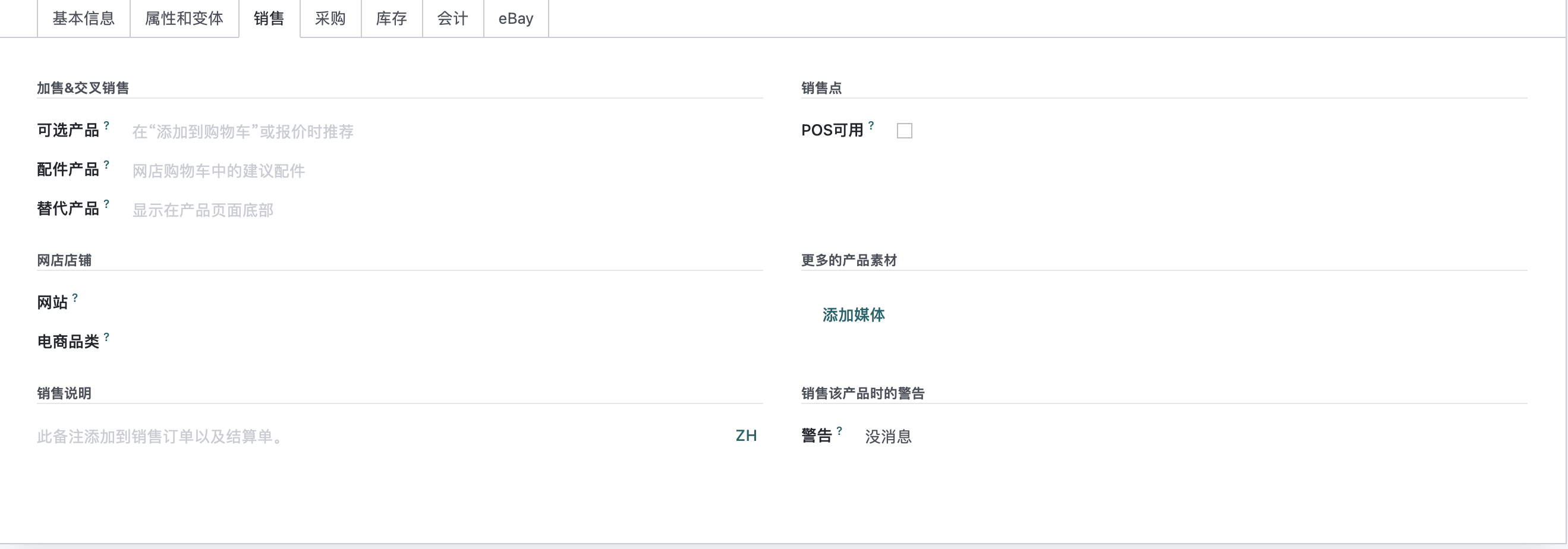1568x549 pixels.
Task: Click help icon next to 电商品类
Action: (106, 336)
